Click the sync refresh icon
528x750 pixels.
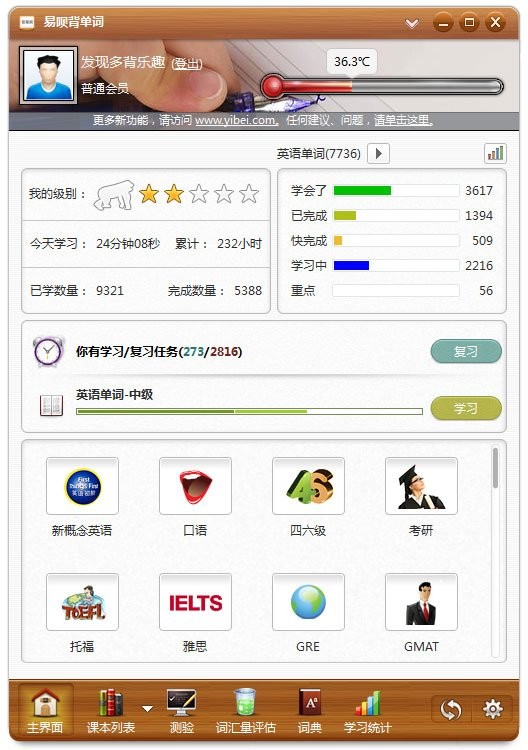pos(451,709)
